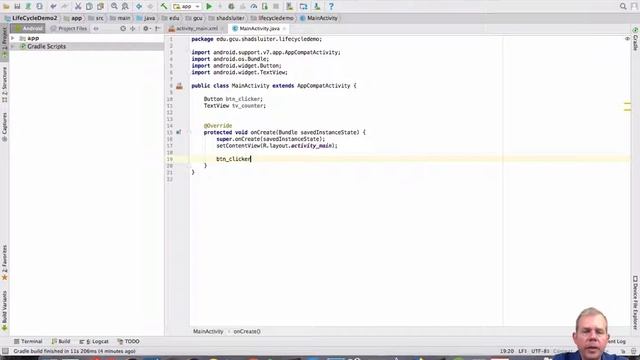Toggle the Structure side tool window
This screenshot has height=360, width=640.
point(4,84)
